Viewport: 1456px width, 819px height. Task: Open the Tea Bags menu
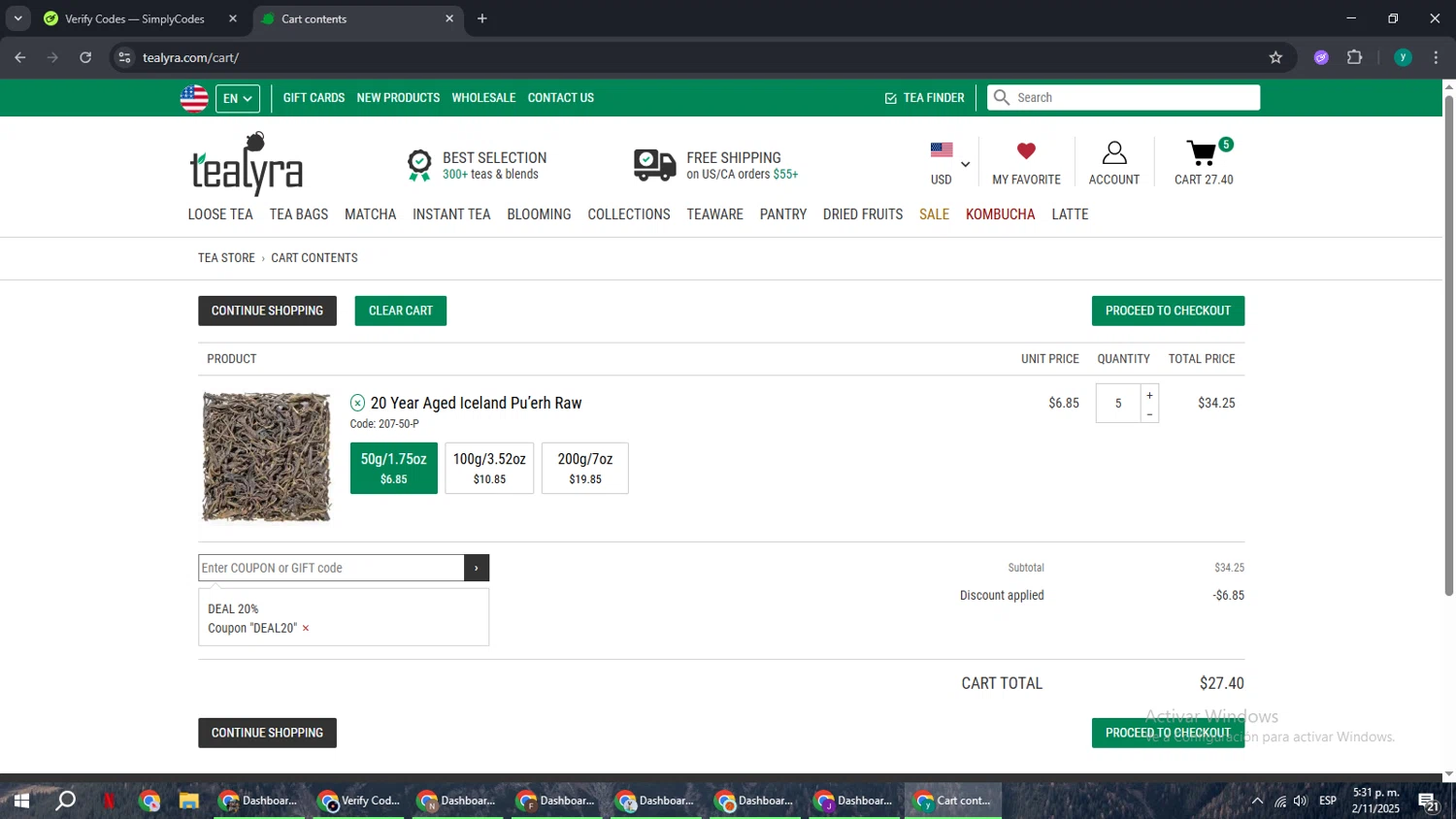pyautogui.click(x=299, y=214)
